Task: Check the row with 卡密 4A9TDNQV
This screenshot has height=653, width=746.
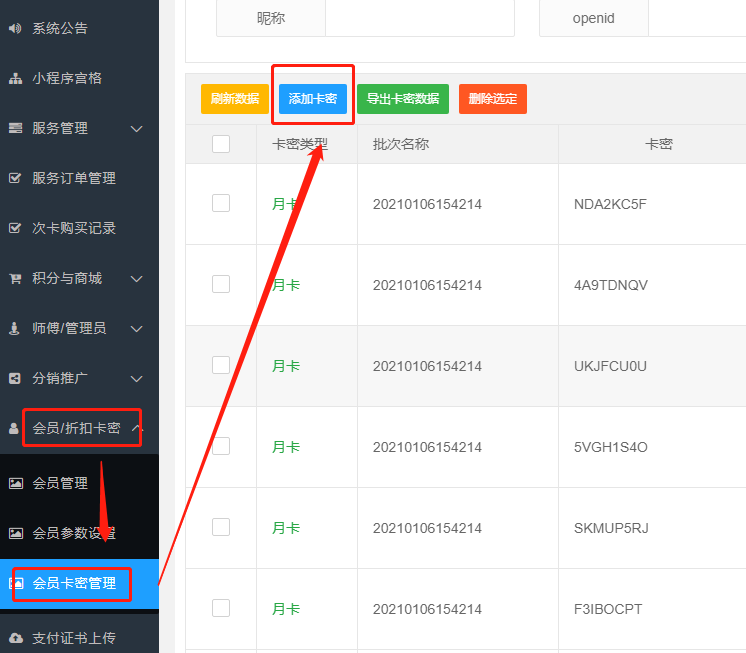Action: [x=221, y=284]
